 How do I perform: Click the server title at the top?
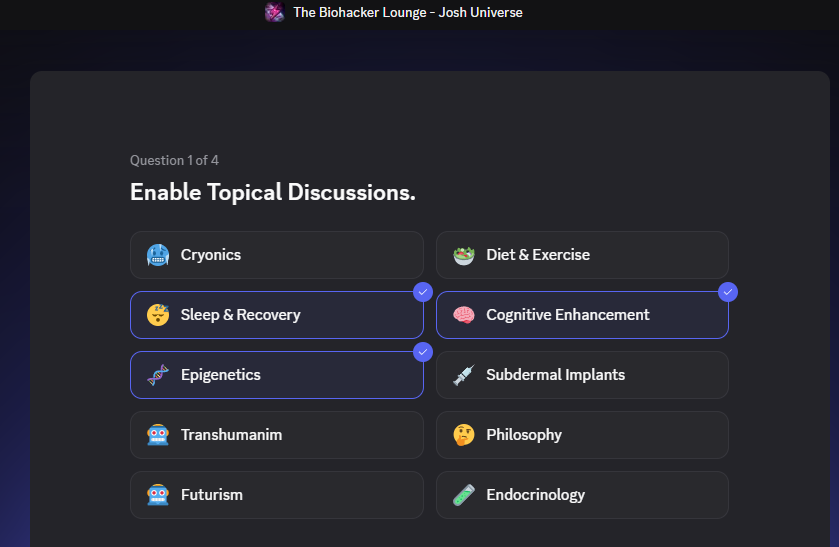pyautogui.click(x=408, y=12)
